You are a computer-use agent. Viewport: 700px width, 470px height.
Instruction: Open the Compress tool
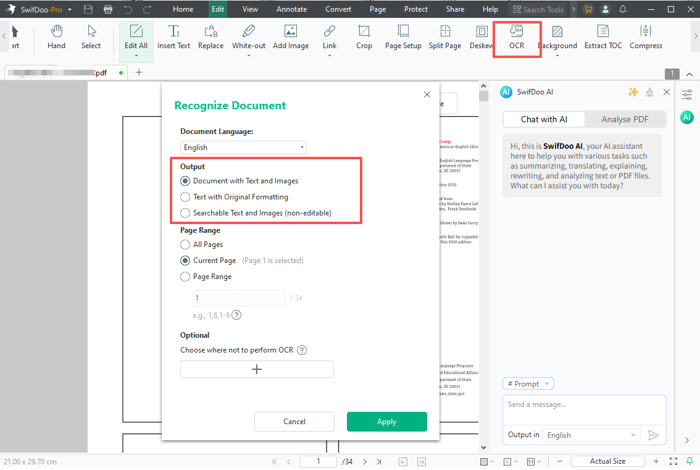(646, 37)
